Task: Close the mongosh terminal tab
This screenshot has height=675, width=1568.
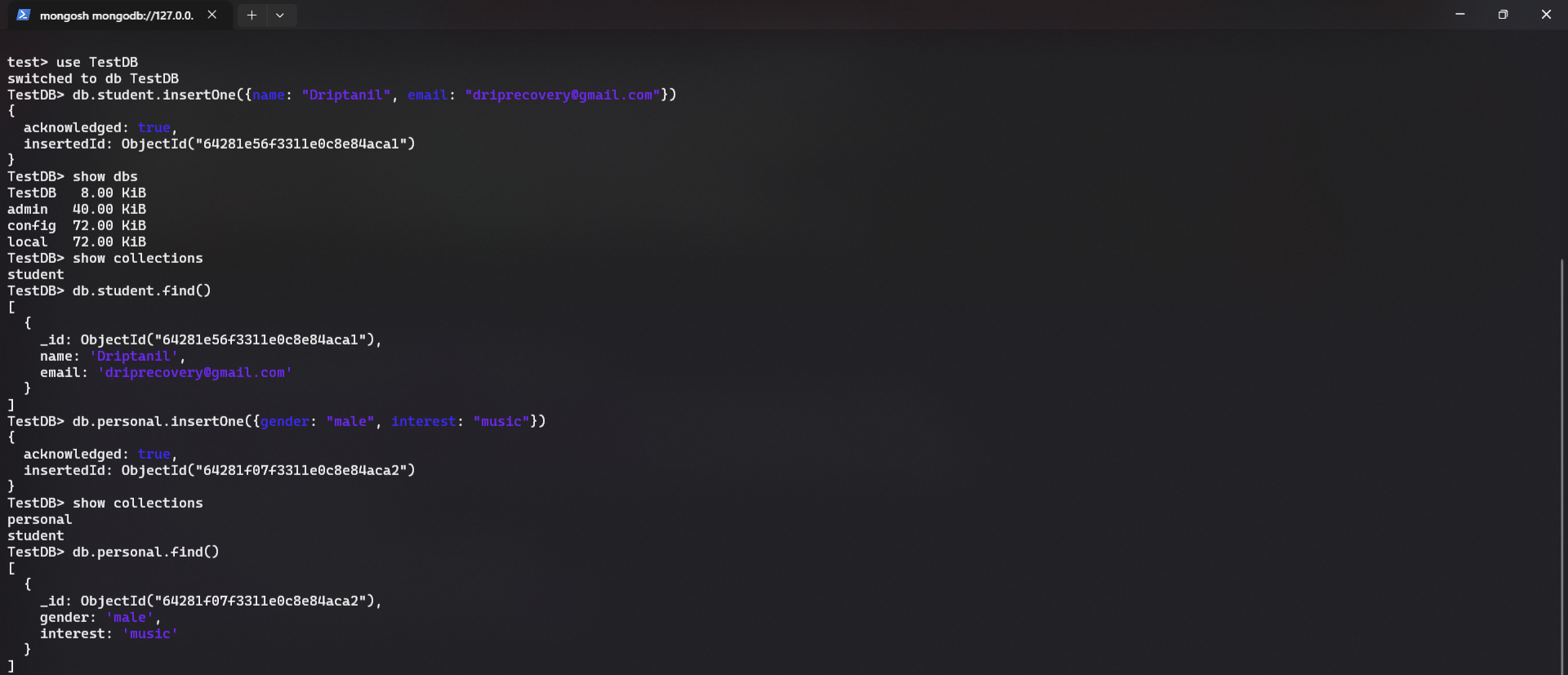Action: click(x=212, y=15)
